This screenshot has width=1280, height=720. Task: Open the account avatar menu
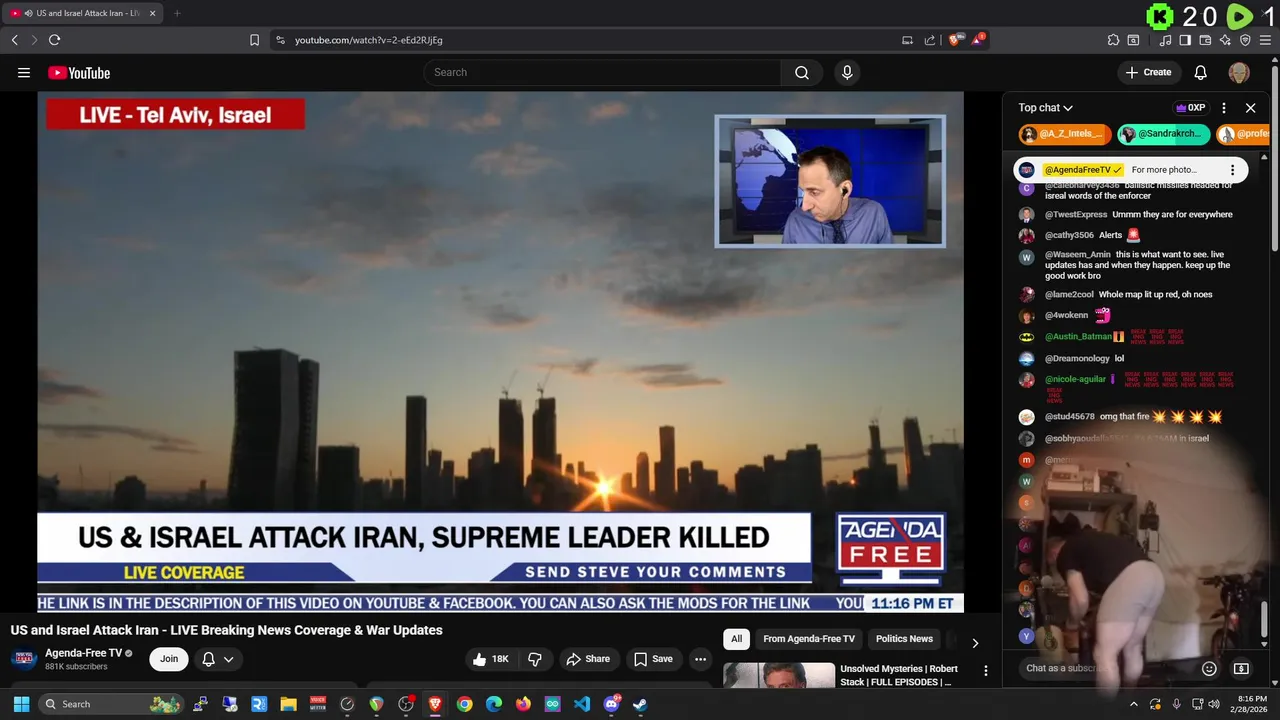(x=1239, y=72)
